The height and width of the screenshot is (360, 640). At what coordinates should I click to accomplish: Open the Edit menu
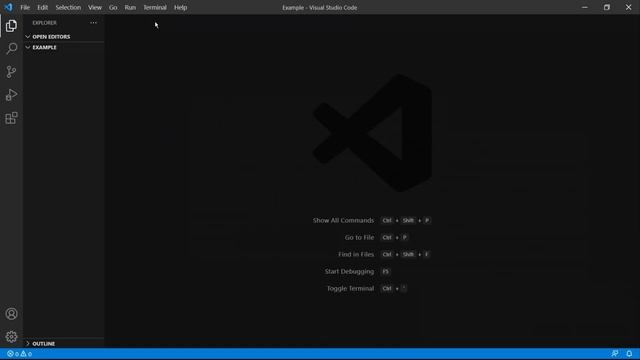(42, 7)
